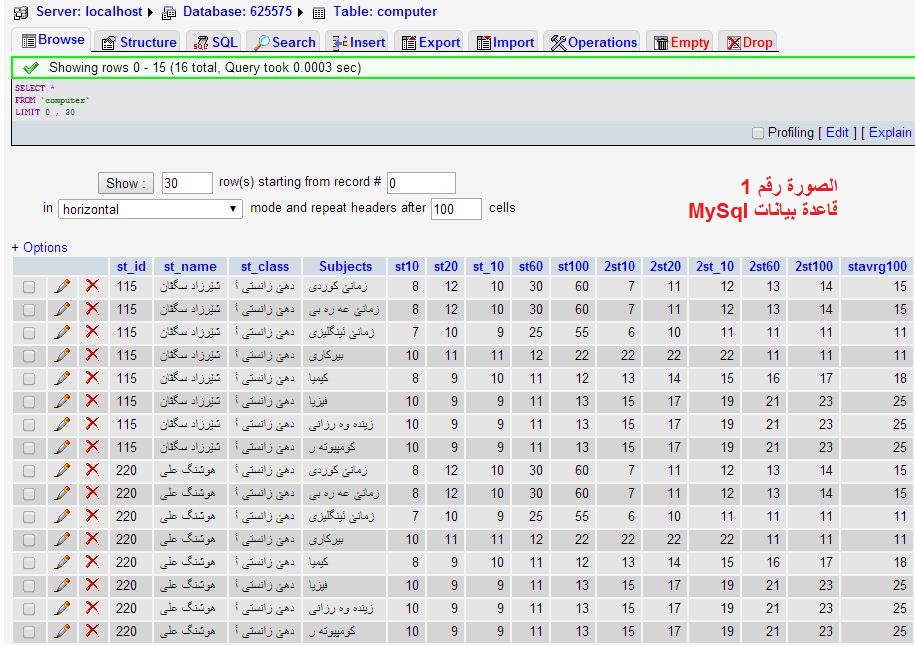This screenshot has width=915, height=645.
Task: Sort by the st_id column header
Action: [131, 267]
